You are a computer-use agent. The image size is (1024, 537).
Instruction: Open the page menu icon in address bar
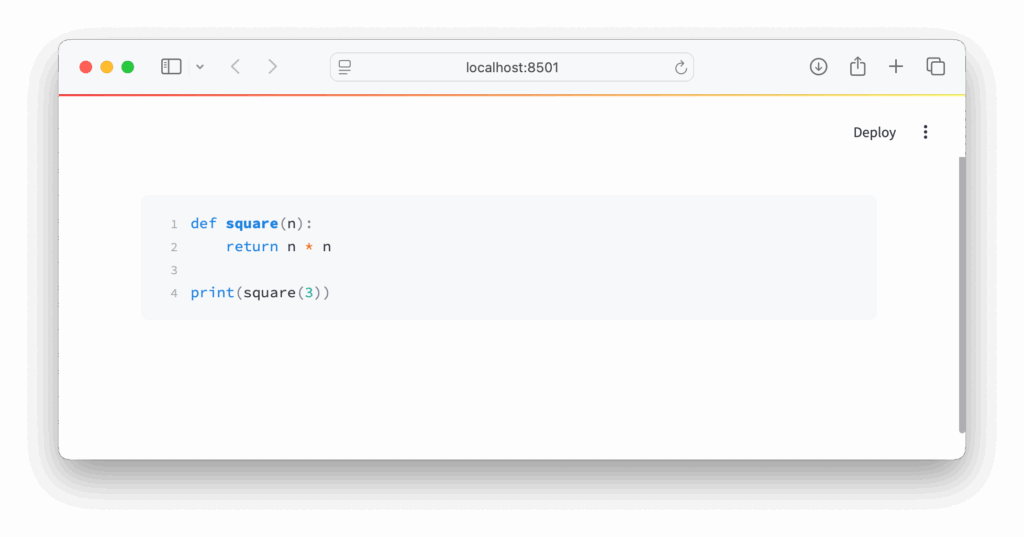click(x=345, y=67)
